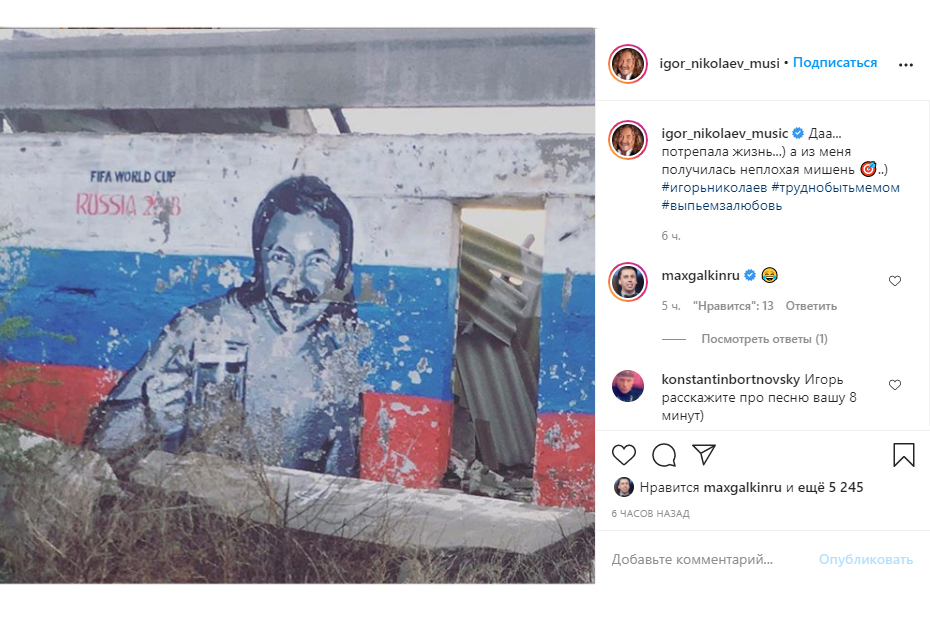
Task: Open the three-dot more options menu
Action: 906,65
